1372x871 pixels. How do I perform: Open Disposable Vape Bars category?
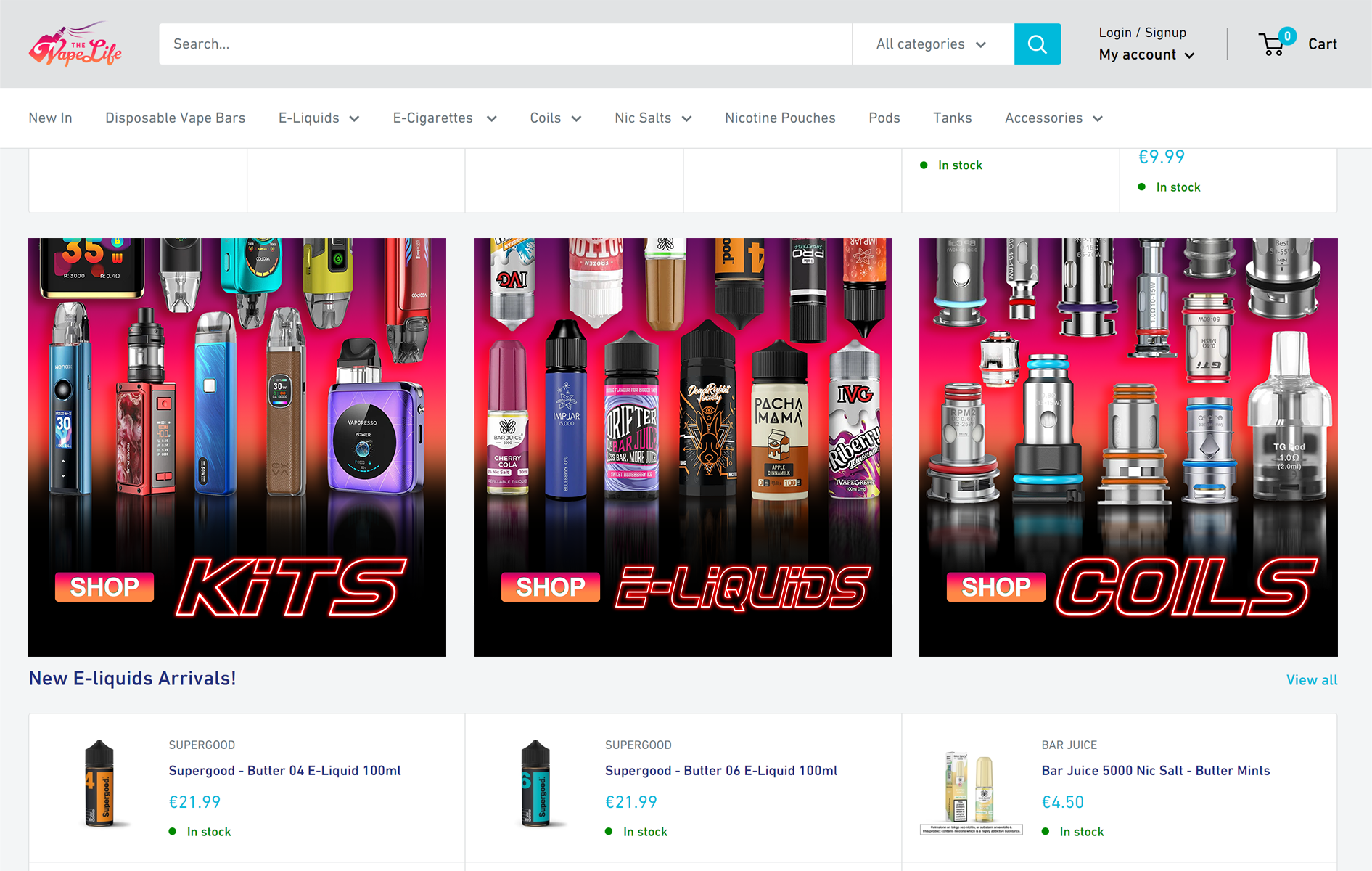tap(175, 118)
